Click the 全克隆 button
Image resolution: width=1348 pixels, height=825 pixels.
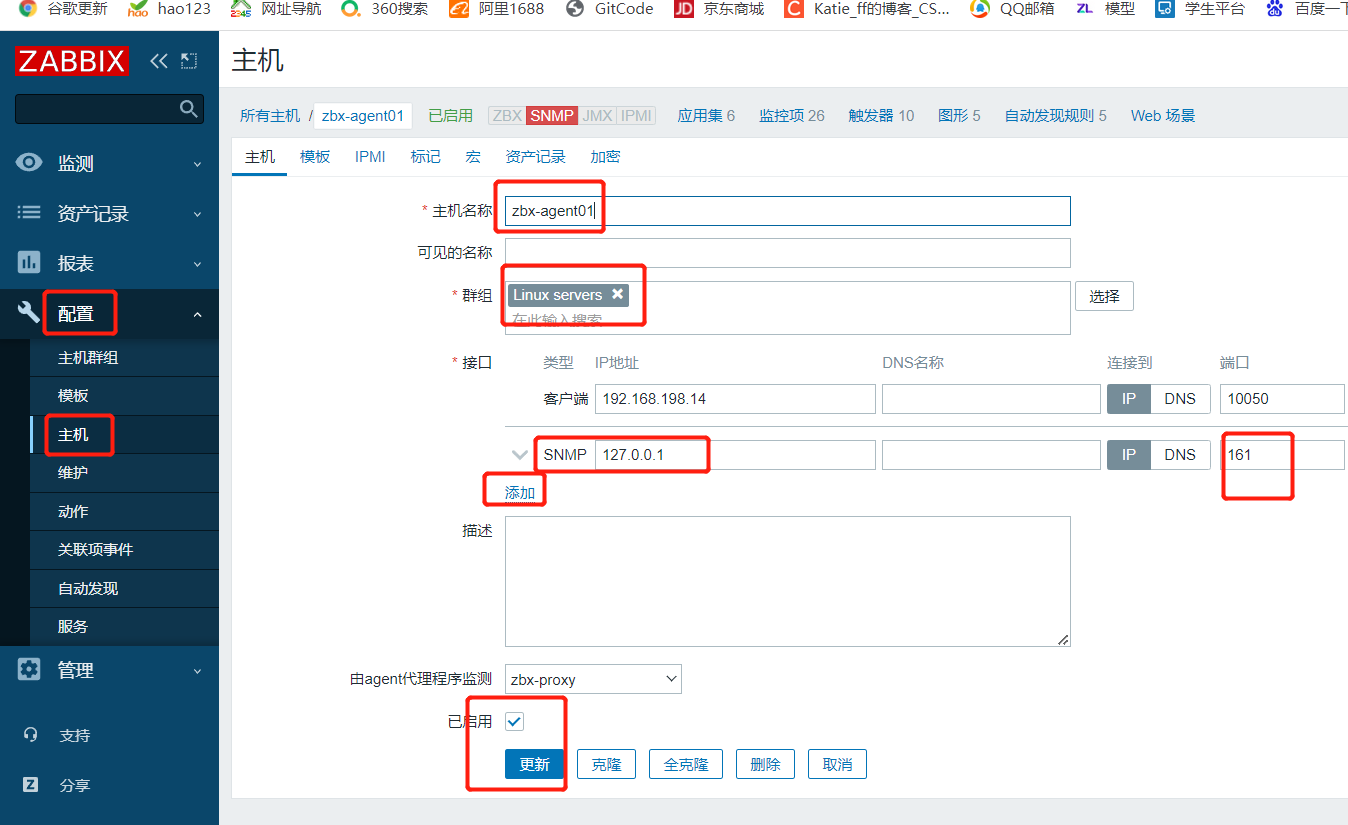686,764
